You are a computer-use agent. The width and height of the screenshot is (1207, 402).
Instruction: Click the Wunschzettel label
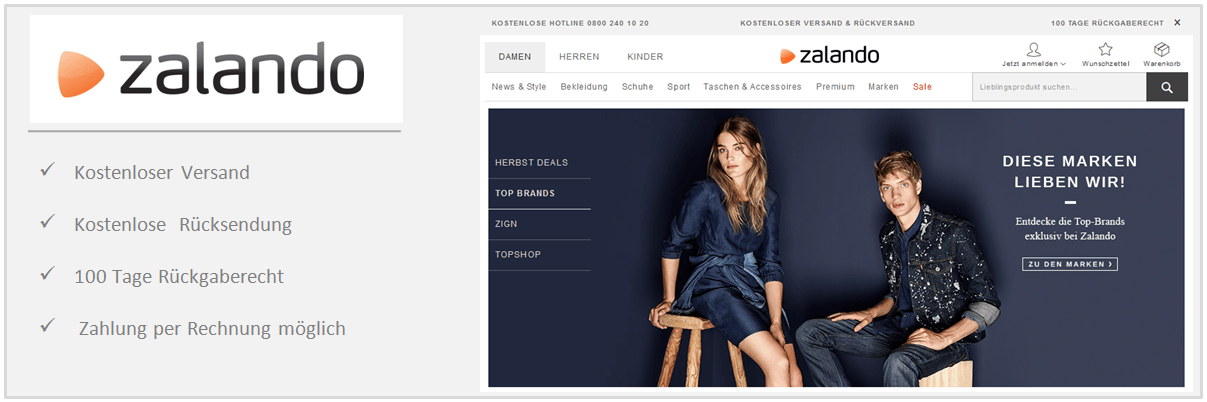click(1105, 63)
